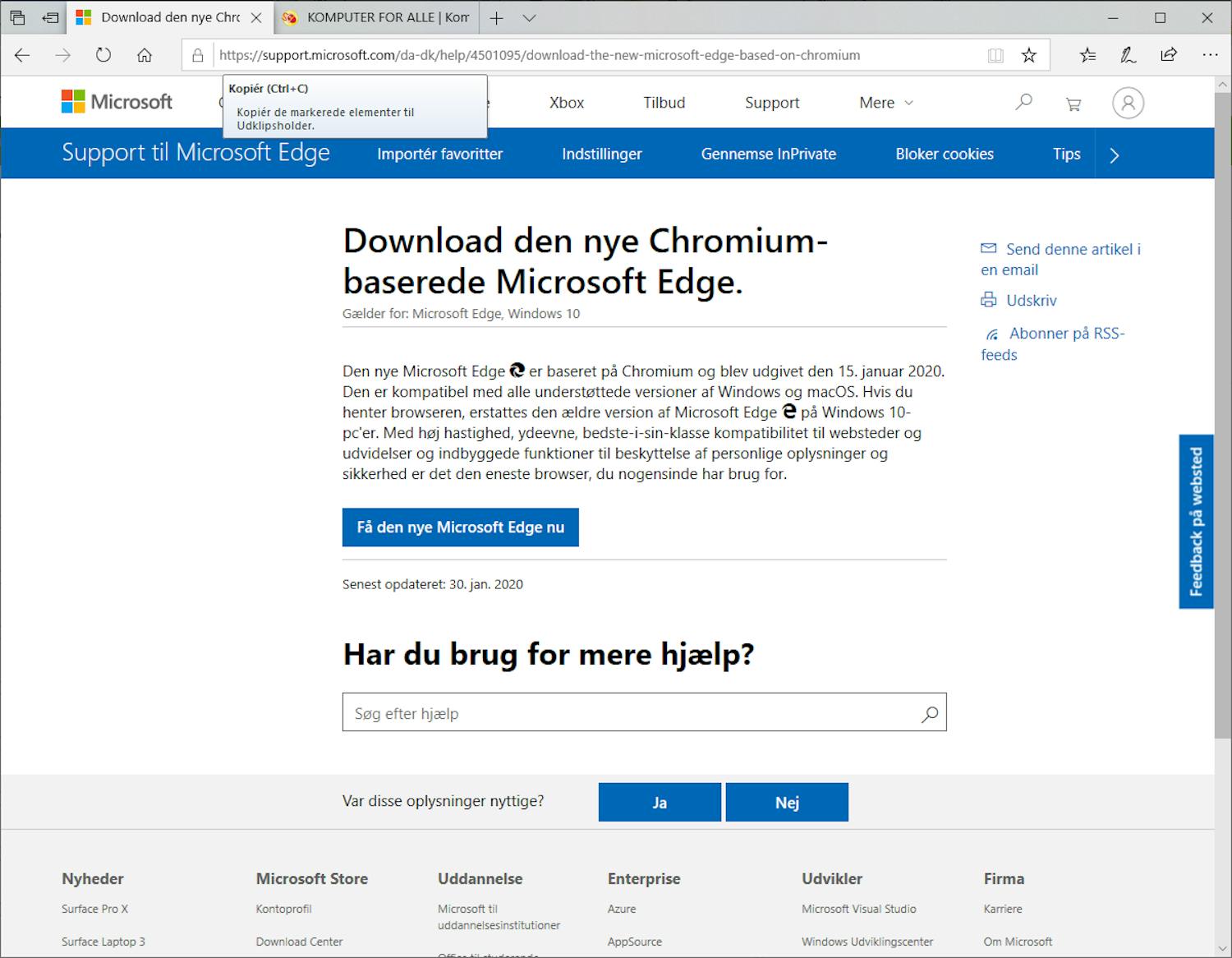Open Karriere footer link
Image resolution: width=1232 pixels, height=958 pixels.
pyautogui.click(x=1003, y=909)
